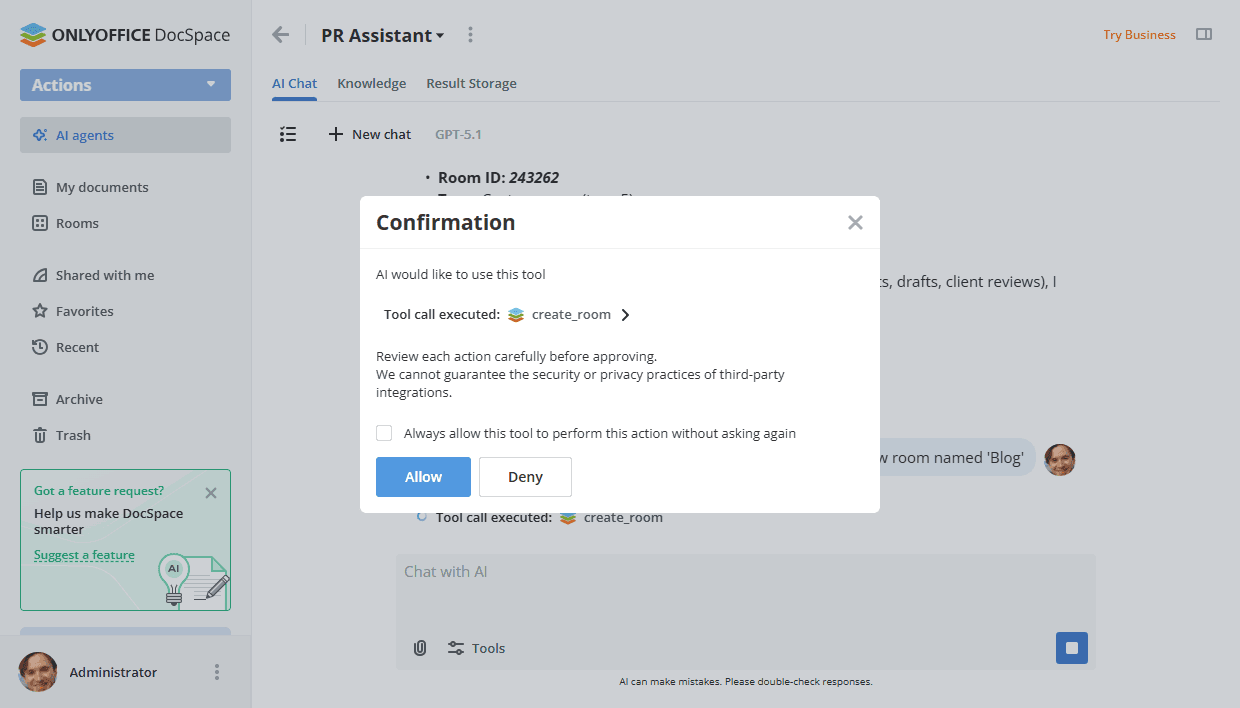Click the Allow button in Confirmation dialog
The height and width of the screenshot is (708, 1240).
[423, 477]
